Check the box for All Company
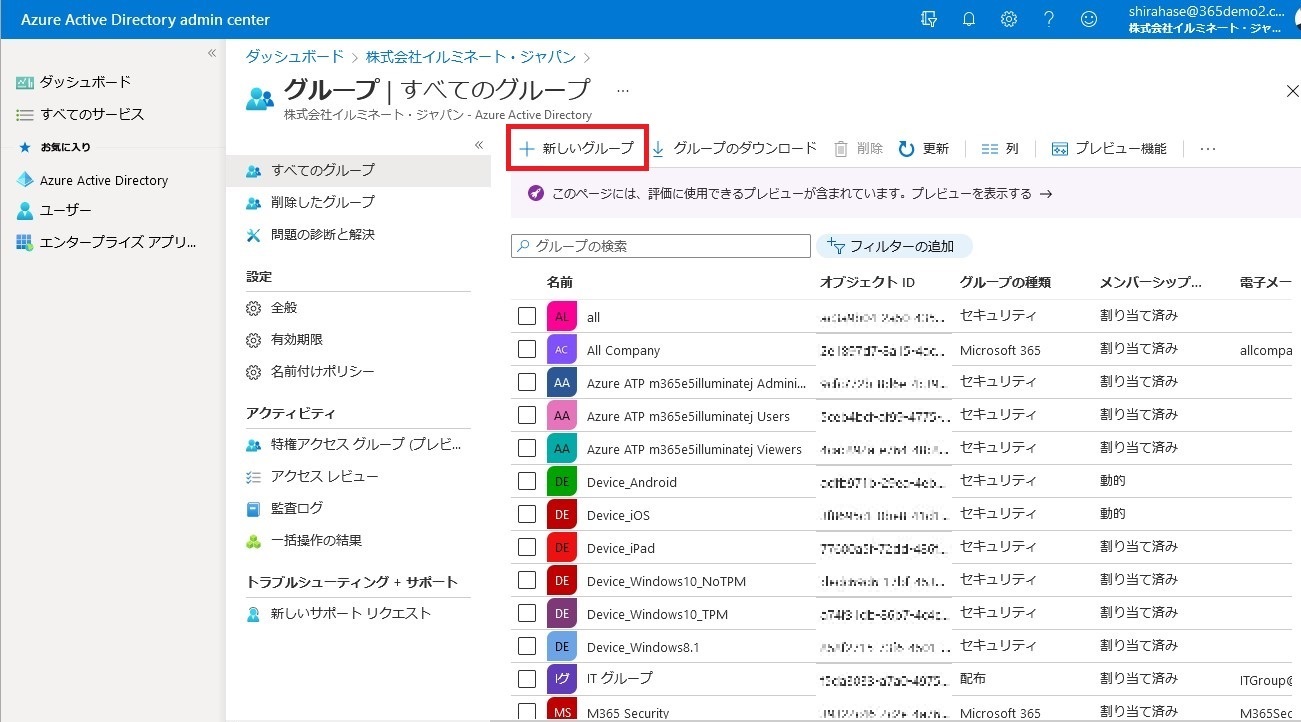Screen dimensions: 1301x722 coord(527,349)
